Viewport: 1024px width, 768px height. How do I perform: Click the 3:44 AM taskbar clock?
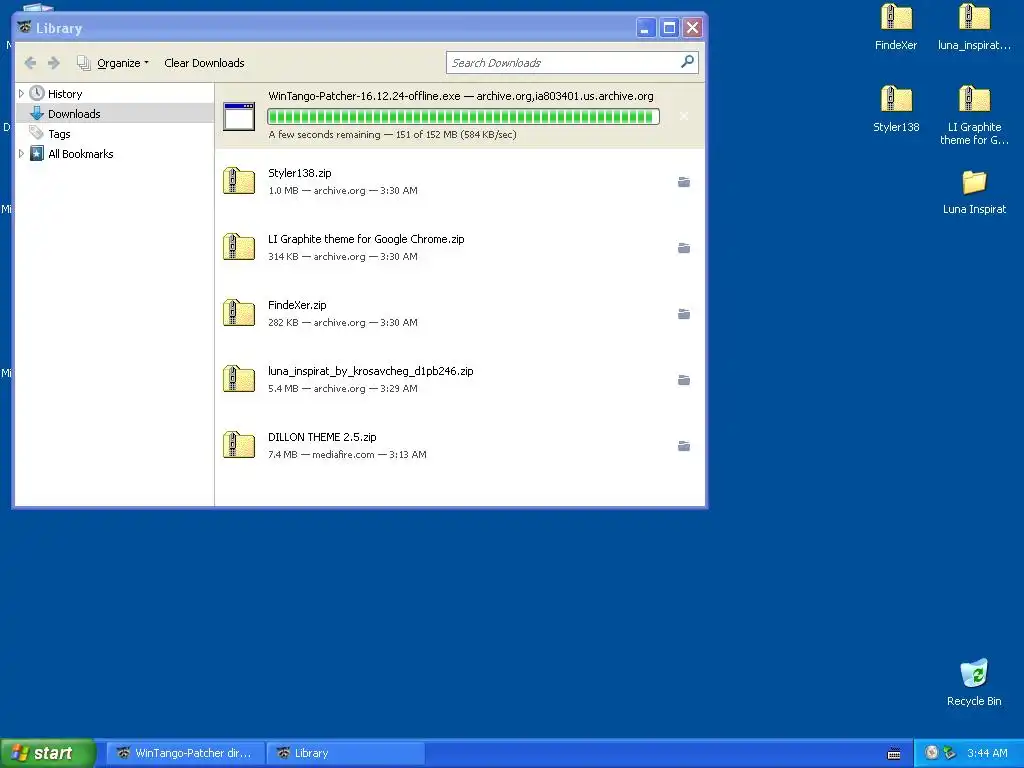click(x=987, y=753)
